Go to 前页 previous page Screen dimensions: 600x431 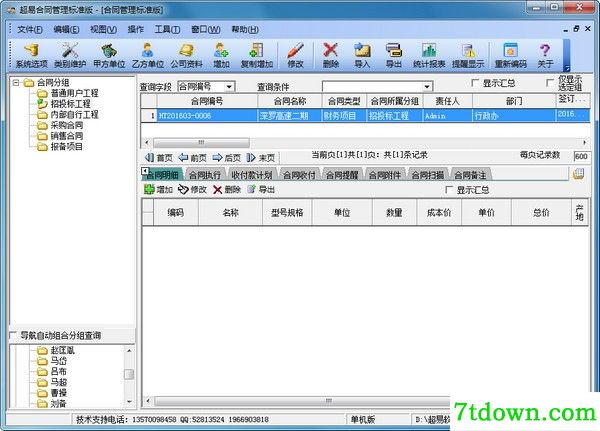pos(192,157)
